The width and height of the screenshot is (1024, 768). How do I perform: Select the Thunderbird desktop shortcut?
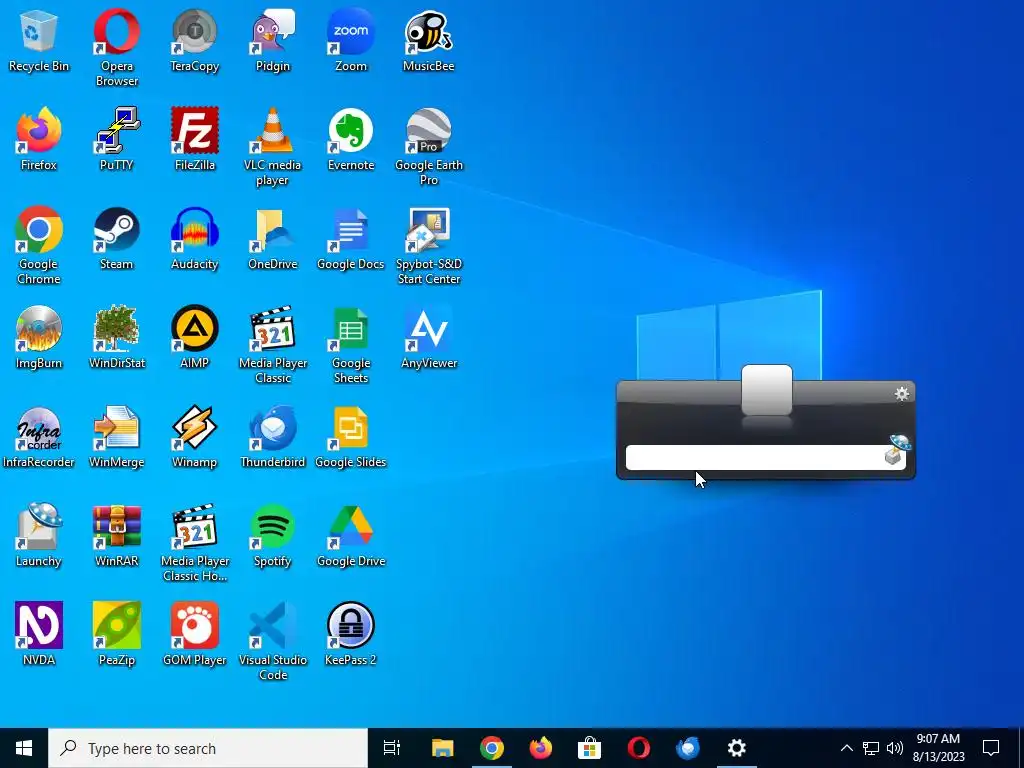click(273, 436)
